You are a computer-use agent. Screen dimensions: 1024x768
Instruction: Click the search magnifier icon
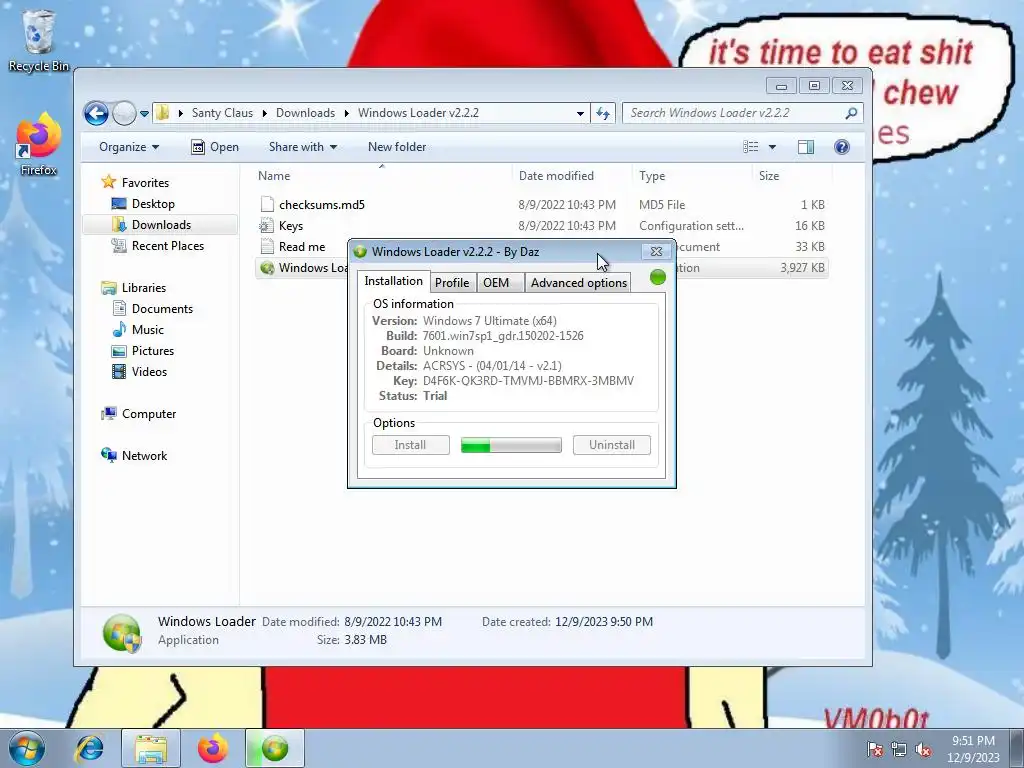pyautogui.click(x=851, y=113)
